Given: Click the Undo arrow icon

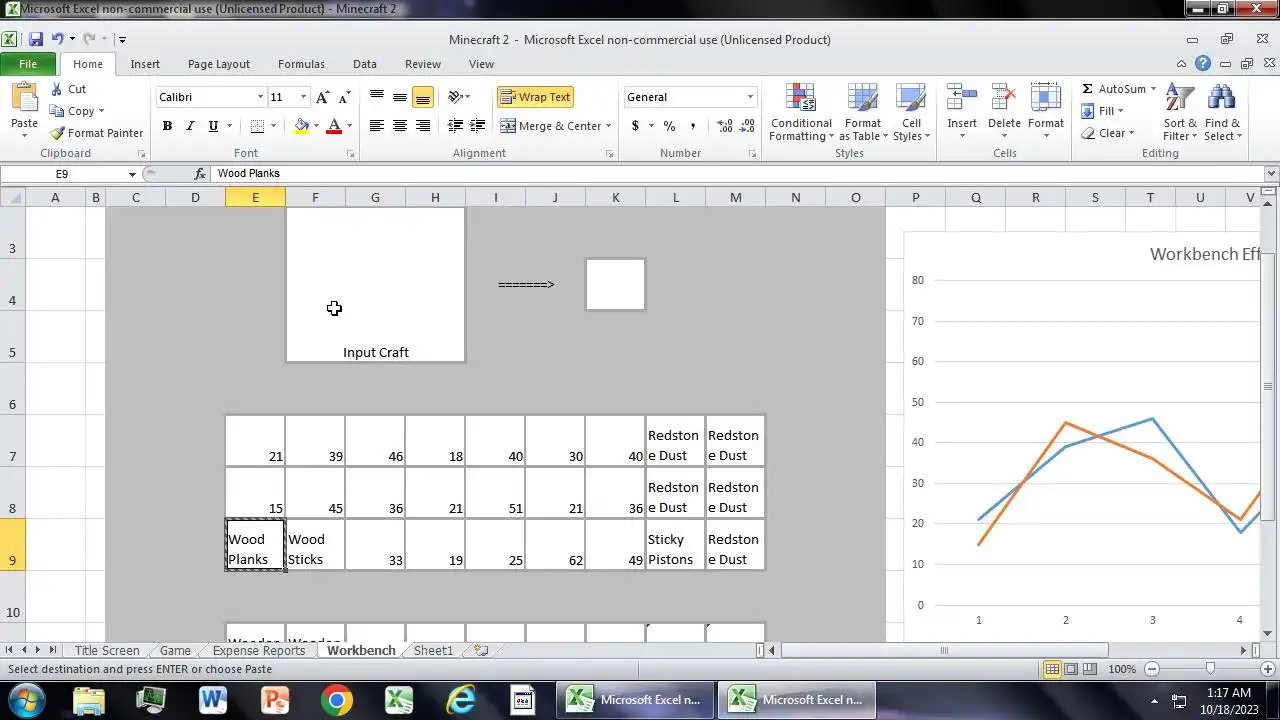Looking at the screenshot, I should 57,40.
